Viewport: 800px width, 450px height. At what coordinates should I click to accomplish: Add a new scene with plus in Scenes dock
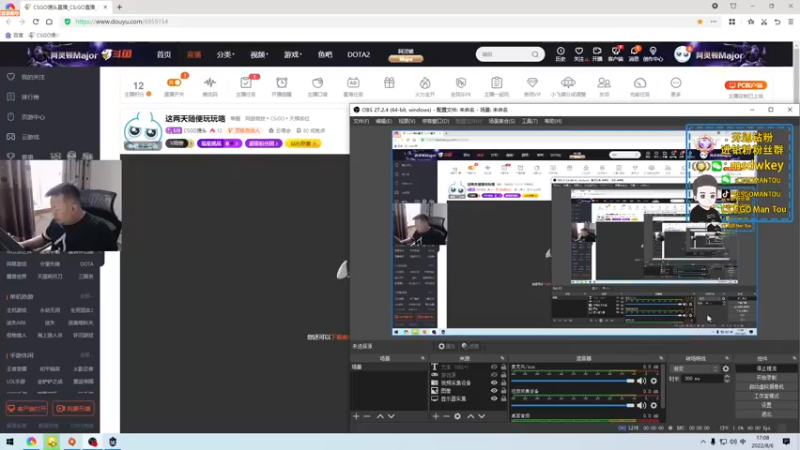click(x=356, y=416)
